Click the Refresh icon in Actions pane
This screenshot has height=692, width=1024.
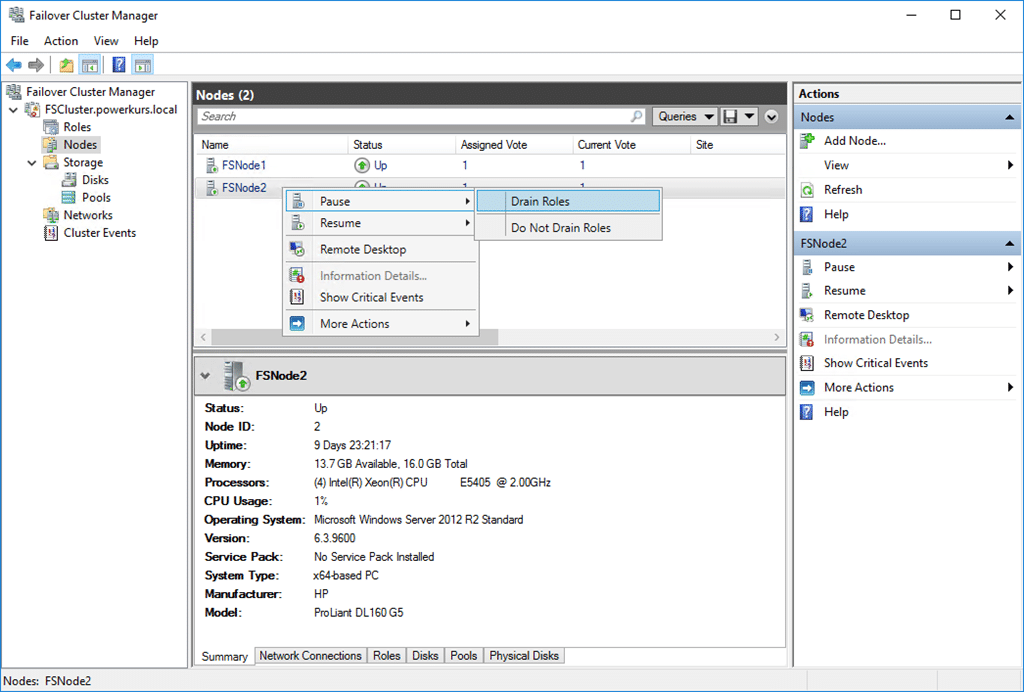click(x=808, y=190)
